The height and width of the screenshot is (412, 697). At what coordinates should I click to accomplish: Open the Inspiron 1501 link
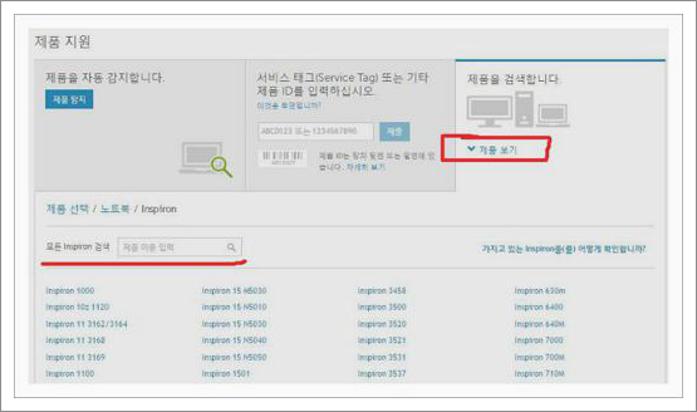click(225, 374)
